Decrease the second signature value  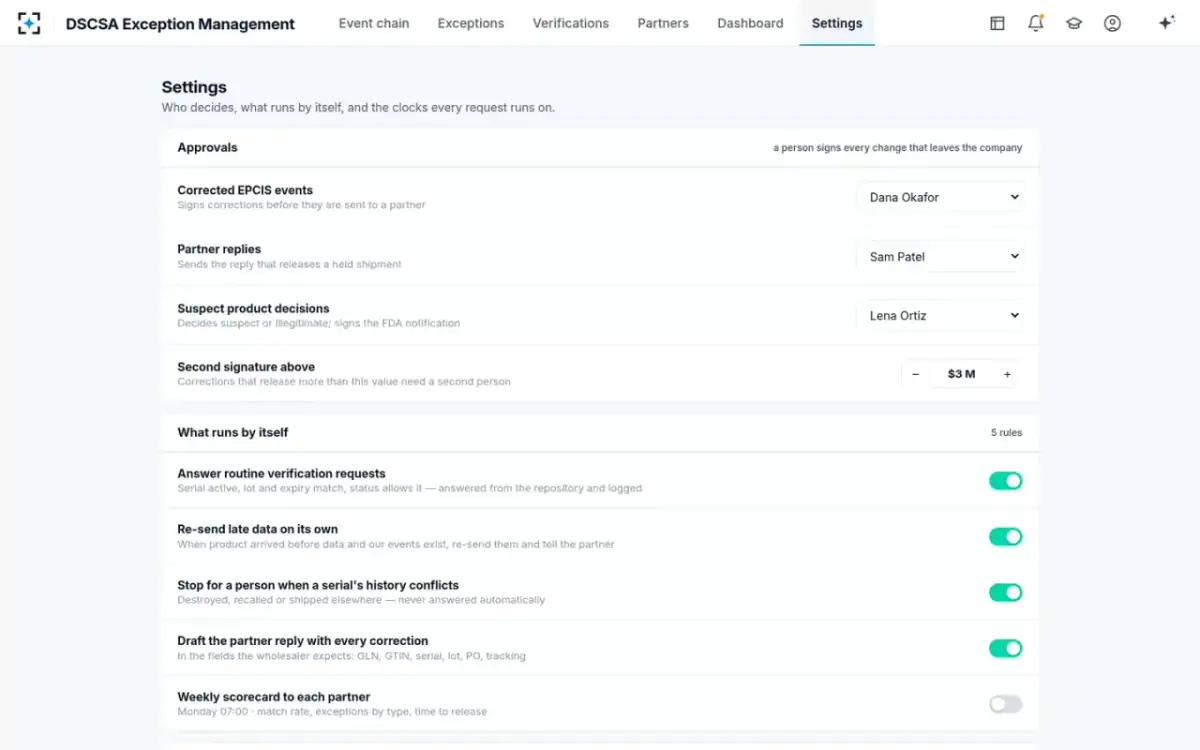point(915,374)
